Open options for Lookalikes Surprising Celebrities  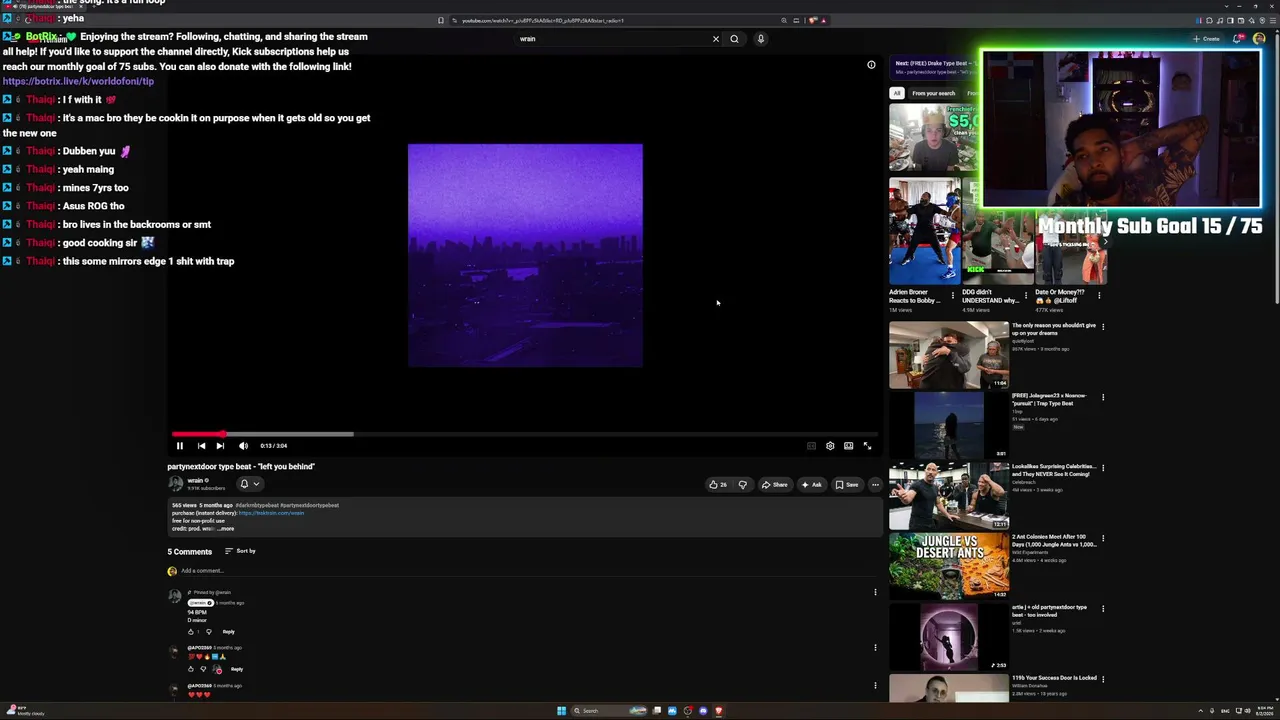click(1103, 468)
